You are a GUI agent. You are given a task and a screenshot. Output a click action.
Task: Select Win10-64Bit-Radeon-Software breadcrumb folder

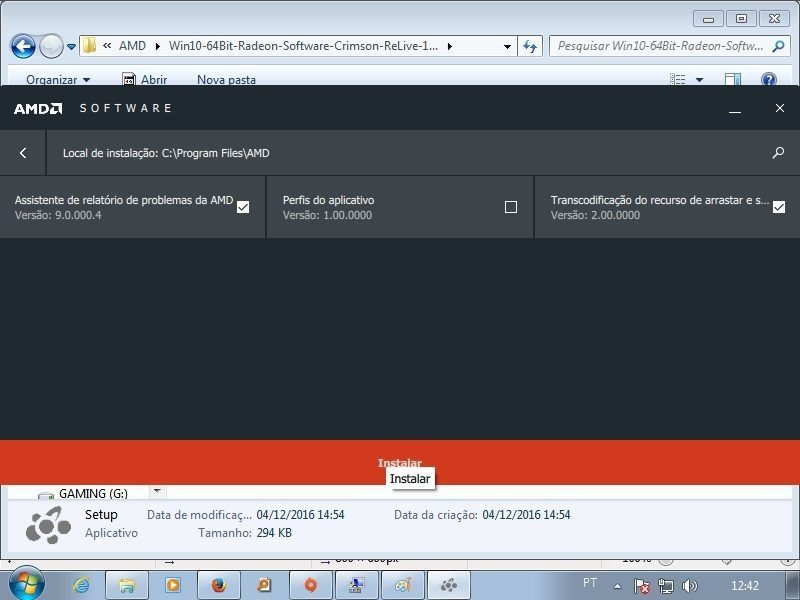303,46
